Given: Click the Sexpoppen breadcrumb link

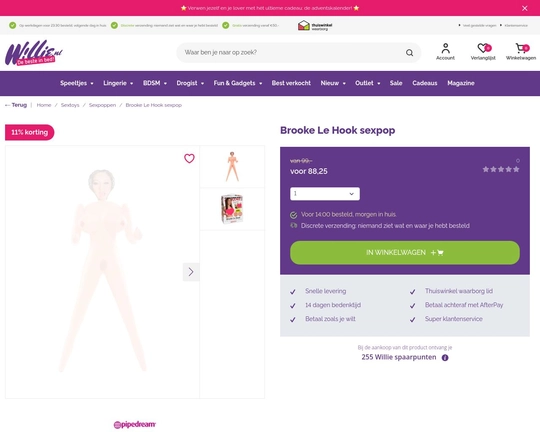Looking at the screenshot, I should 102,105.
